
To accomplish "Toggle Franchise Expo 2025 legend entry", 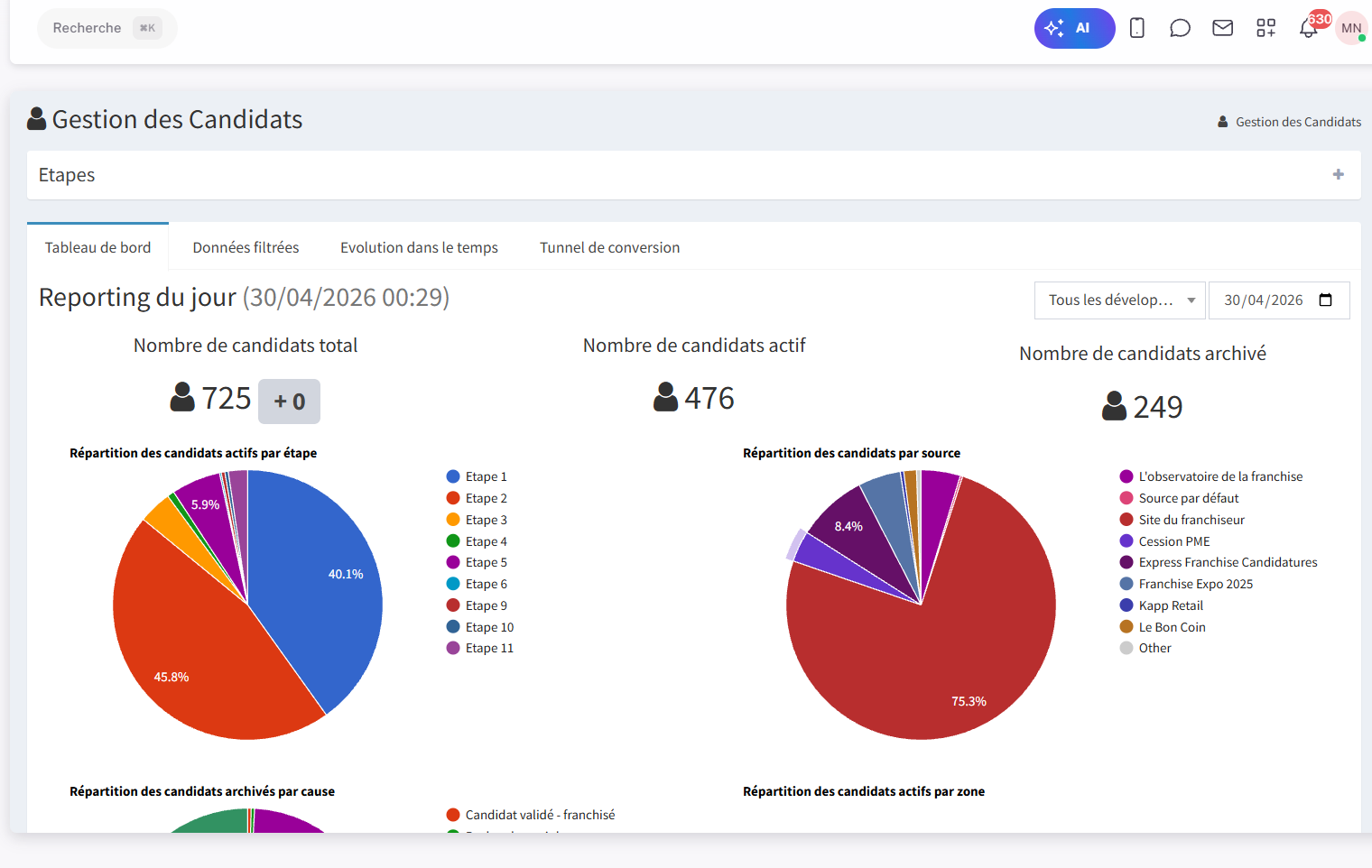I will point(1186,584).
